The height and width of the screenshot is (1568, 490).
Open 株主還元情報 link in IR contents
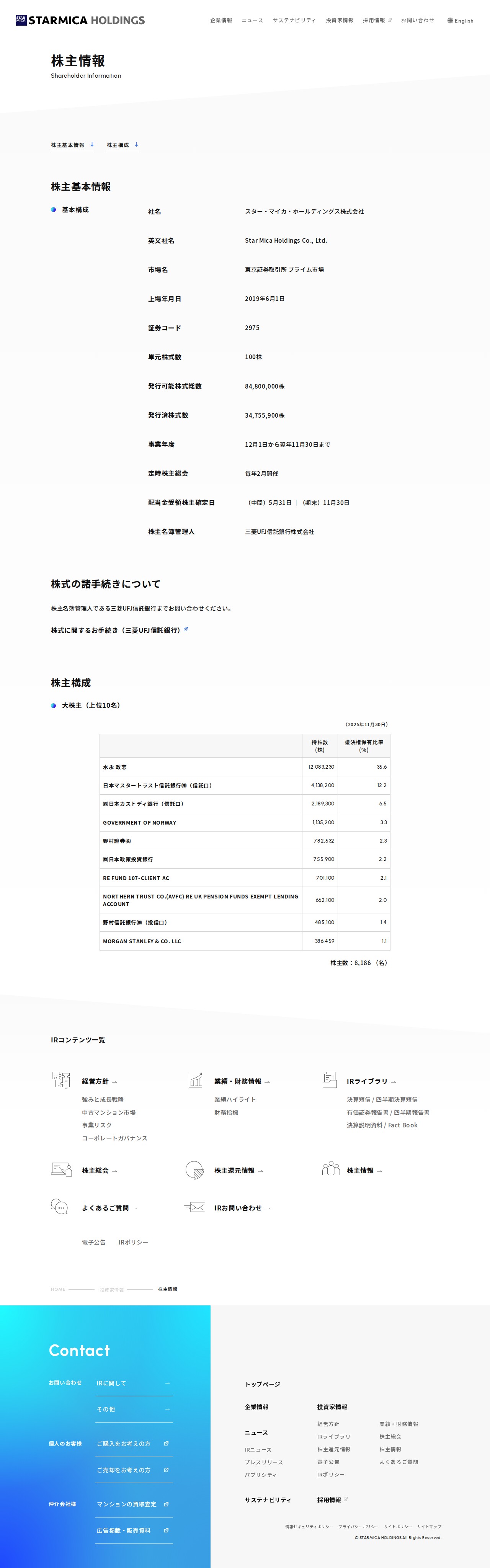point(238,1171)
